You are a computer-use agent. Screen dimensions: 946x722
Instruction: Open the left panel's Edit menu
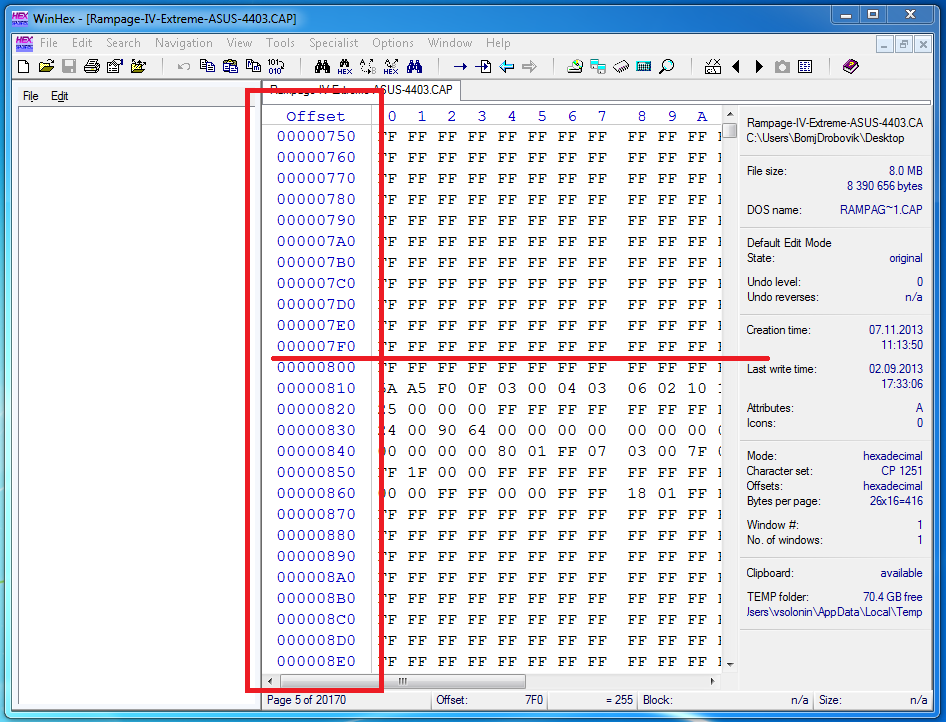pos(59,96)
